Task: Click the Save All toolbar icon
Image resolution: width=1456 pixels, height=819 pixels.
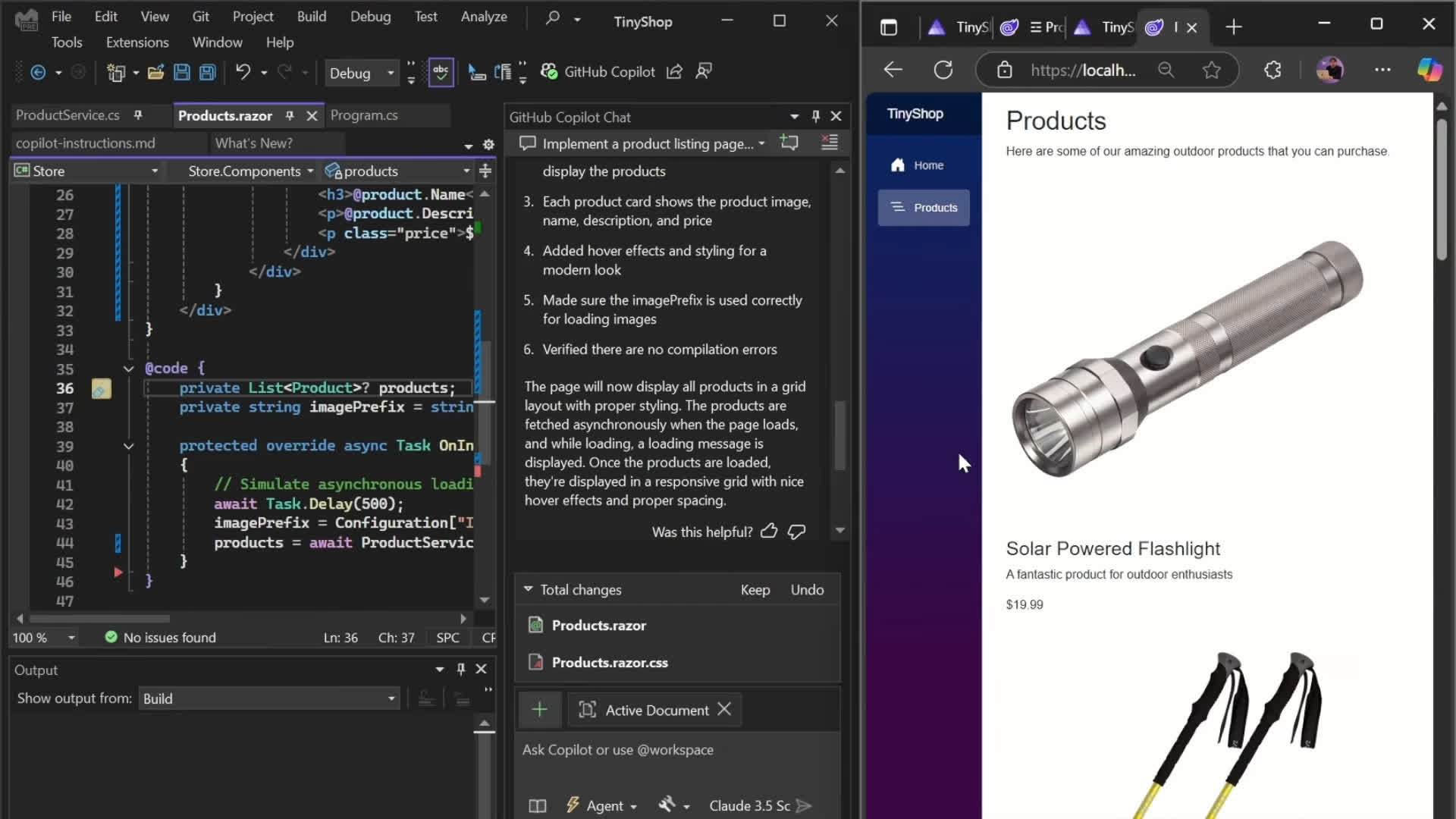Action: 207,72
